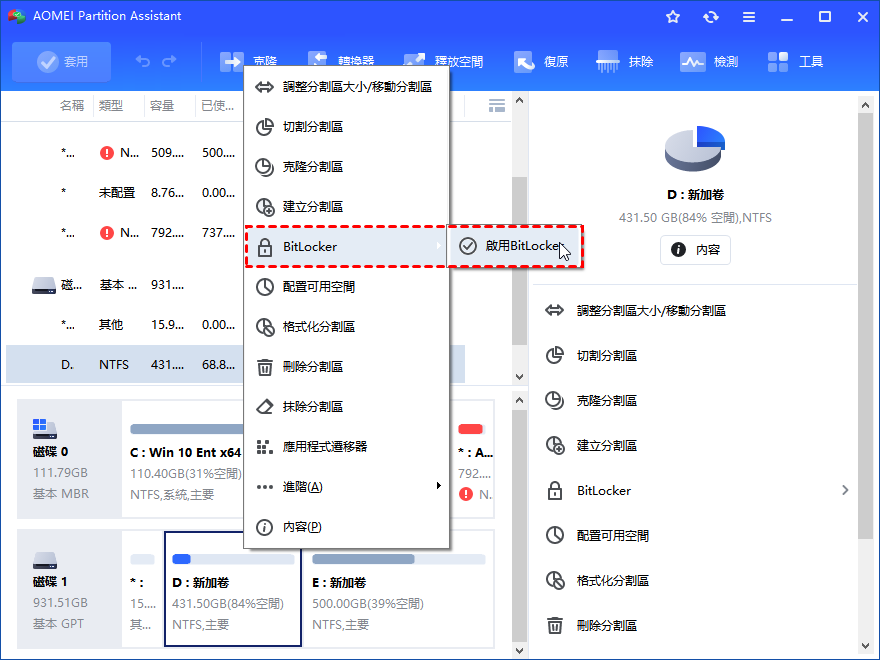
Task: Expand the Advanced (進階) submenu arrow
Action: (x=439, y=486)
